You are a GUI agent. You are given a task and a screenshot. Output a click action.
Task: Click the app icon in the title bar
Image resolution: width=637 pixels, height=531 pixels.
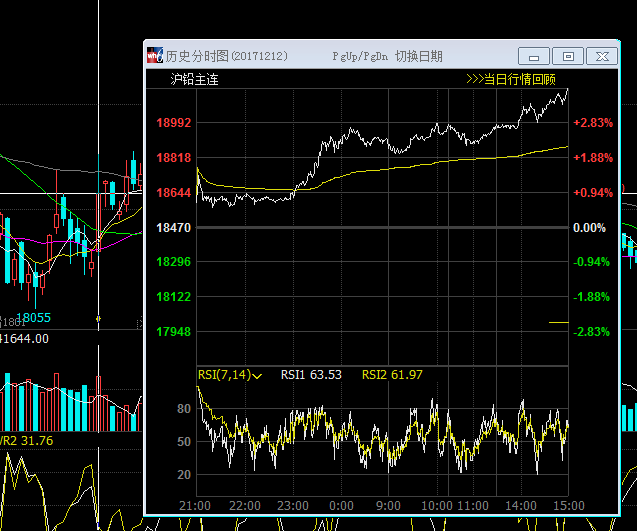(x=155, y=56)
